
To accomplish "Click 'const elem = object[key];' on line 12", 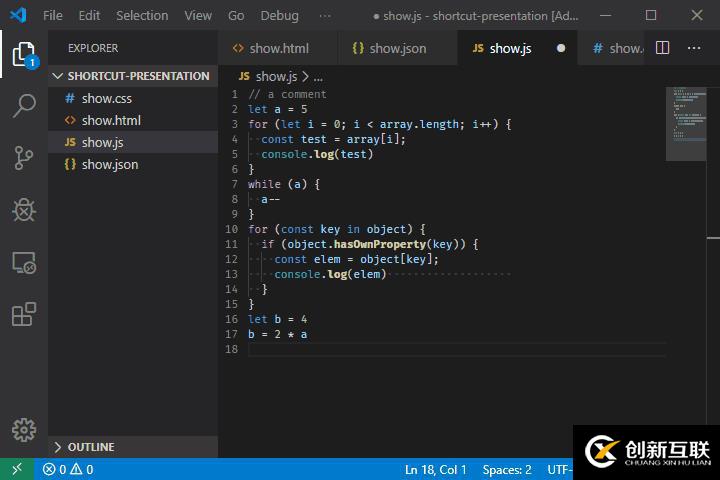I will pos(356,259).
